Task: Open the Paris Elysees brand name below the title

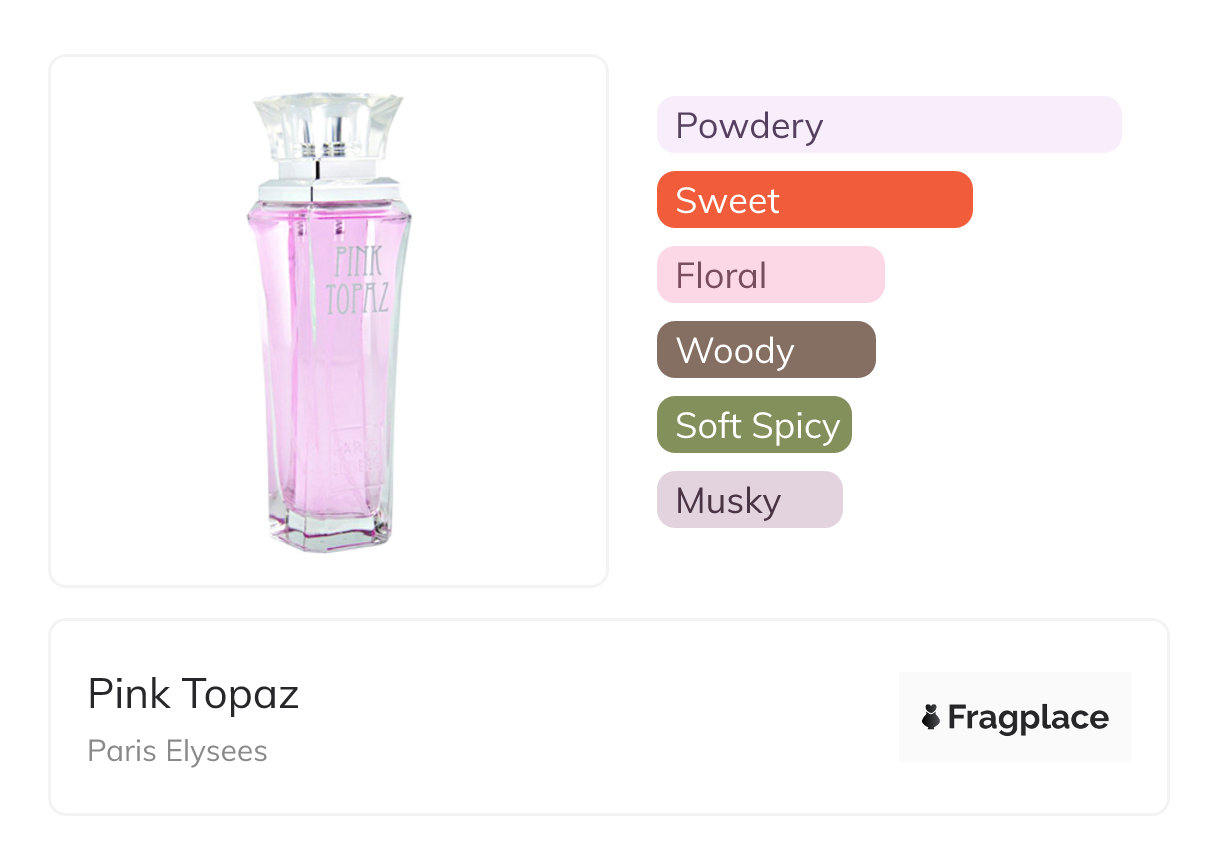Action: pos(177,751)
